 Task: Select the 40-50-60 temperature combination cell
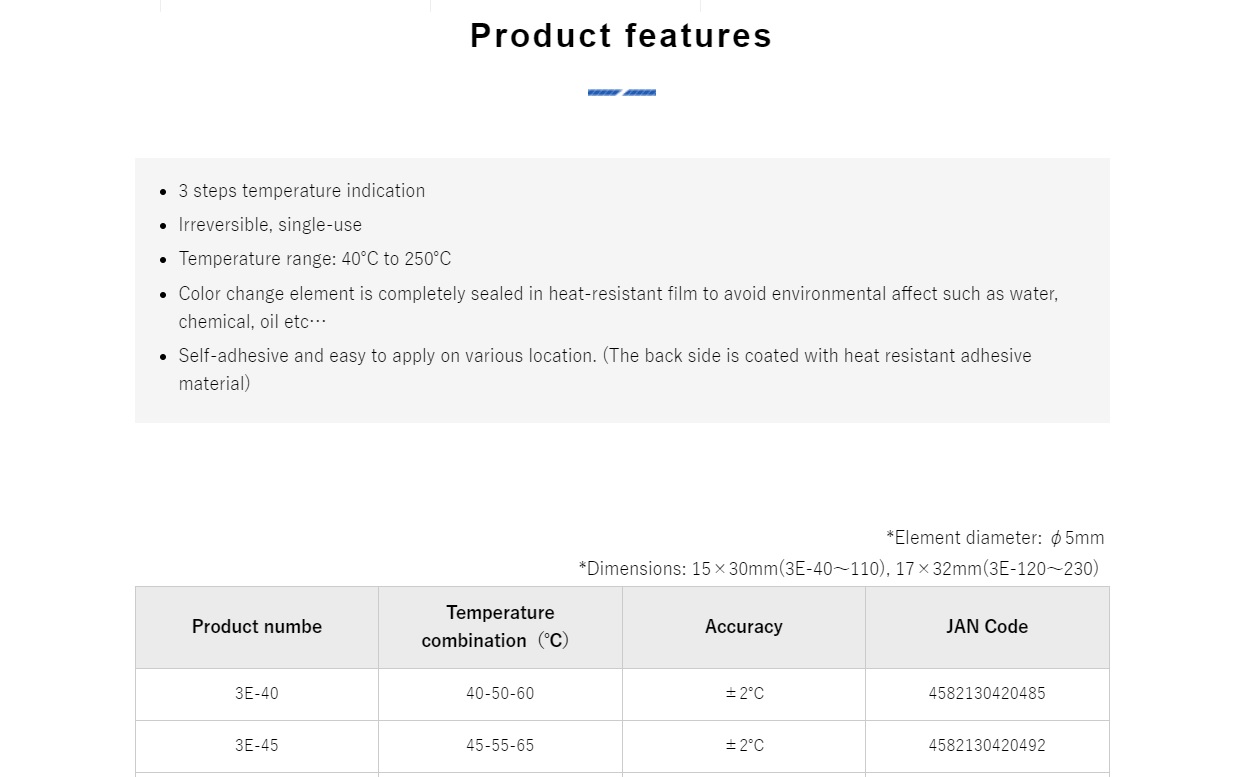click(x=500, y=694)
